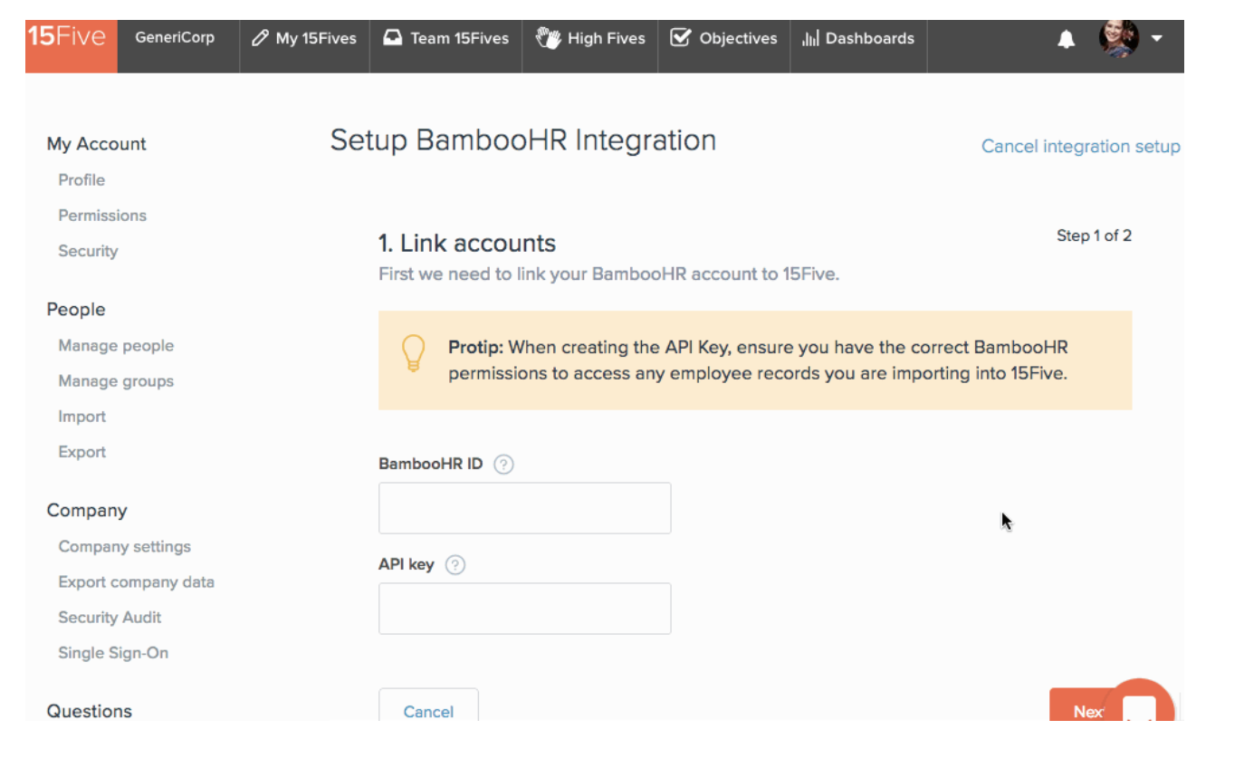Select the pencil icon beside My 15Fives
Screen dimensions: 1244x768
click(x=258, y=38)
